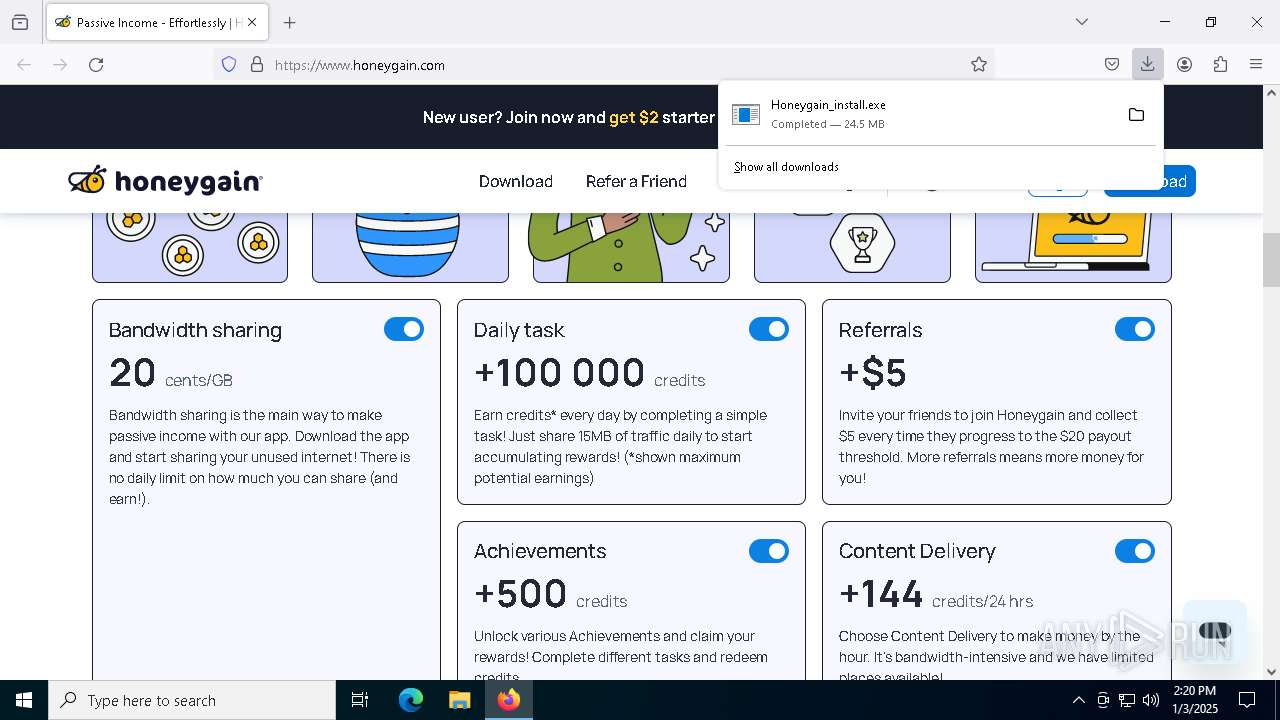Open the chat widget button
Screen dimensions: 1280x720
[1214, 631]
